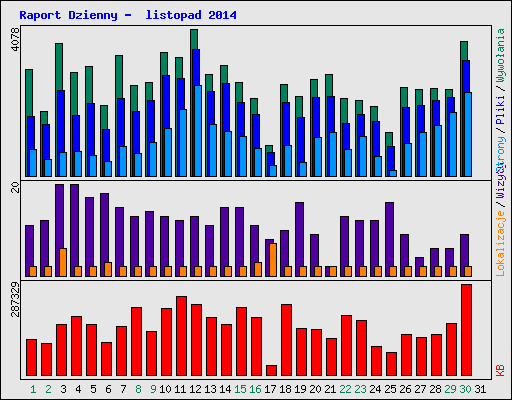Click the 'Wywołania' legend label
This screenshot has width=512, height=400.
(x=500, y=55)
